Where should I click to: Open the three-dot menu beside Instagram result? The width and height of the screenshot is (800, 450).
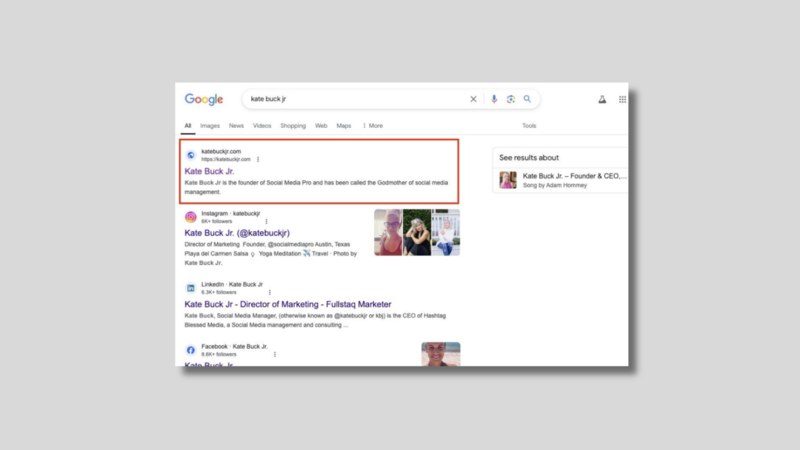coord(266,221)
